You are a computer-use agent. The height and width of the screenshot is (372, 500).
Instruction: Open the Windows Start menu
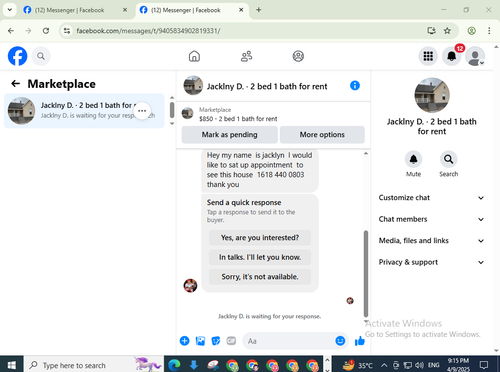[x=11, y=365]
